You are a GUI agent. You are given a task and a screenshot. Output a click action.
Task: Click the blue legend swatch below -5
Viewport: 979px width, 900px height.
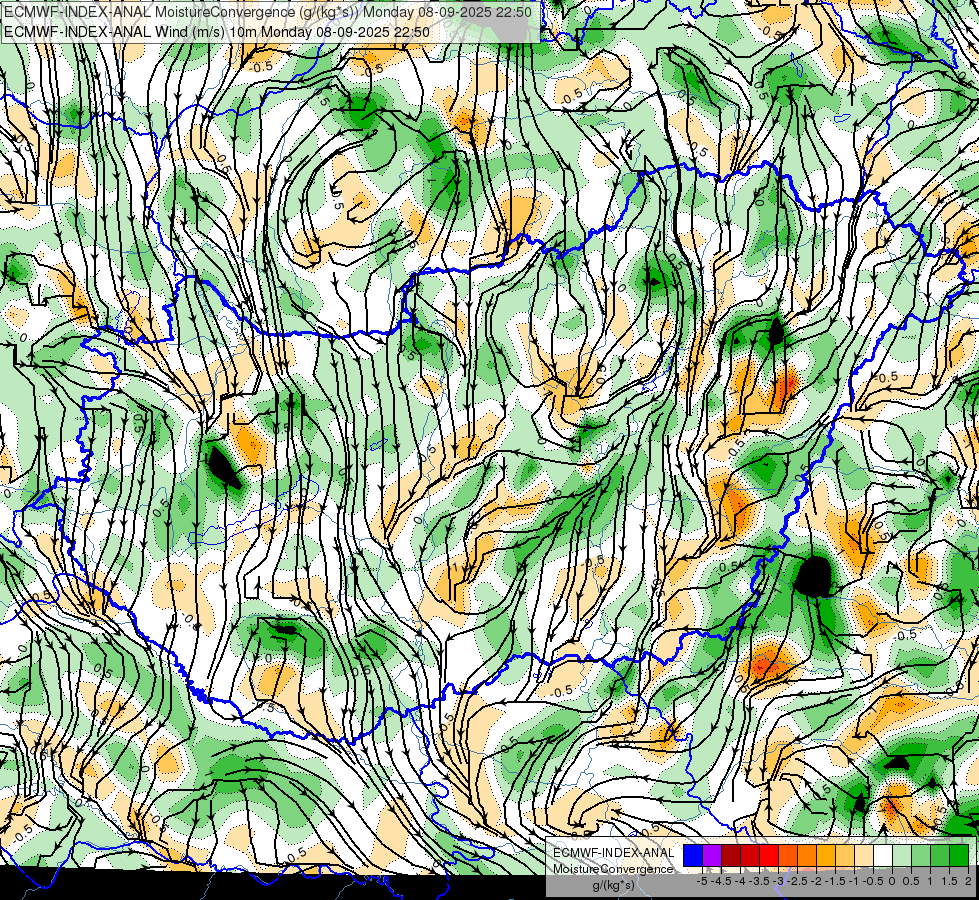click(693, 856)
